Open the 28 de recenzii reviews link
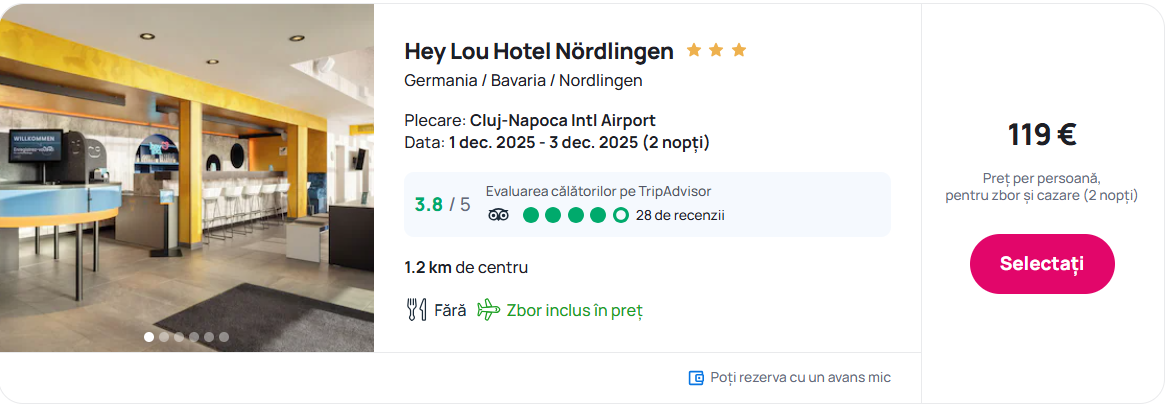 point(680,215)
